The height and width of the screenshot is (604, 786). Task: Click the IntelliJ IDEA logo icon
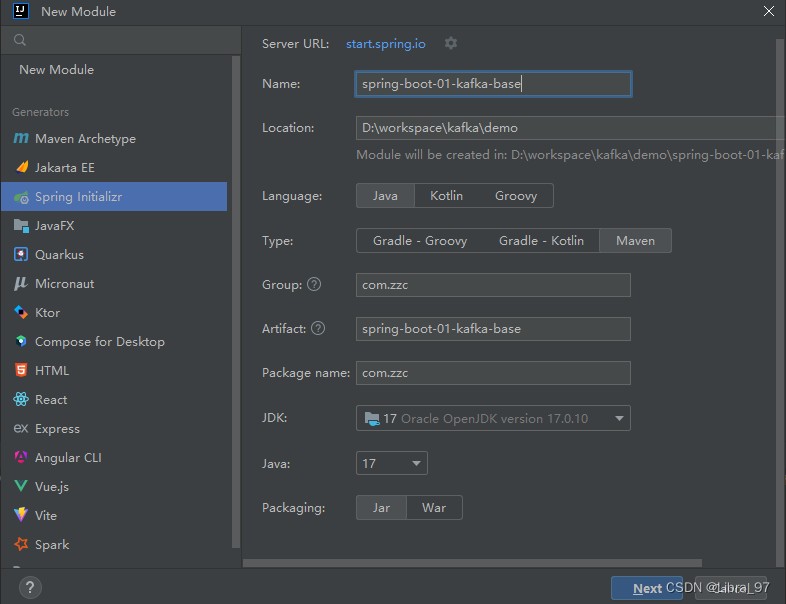click(x=21, y=11)
